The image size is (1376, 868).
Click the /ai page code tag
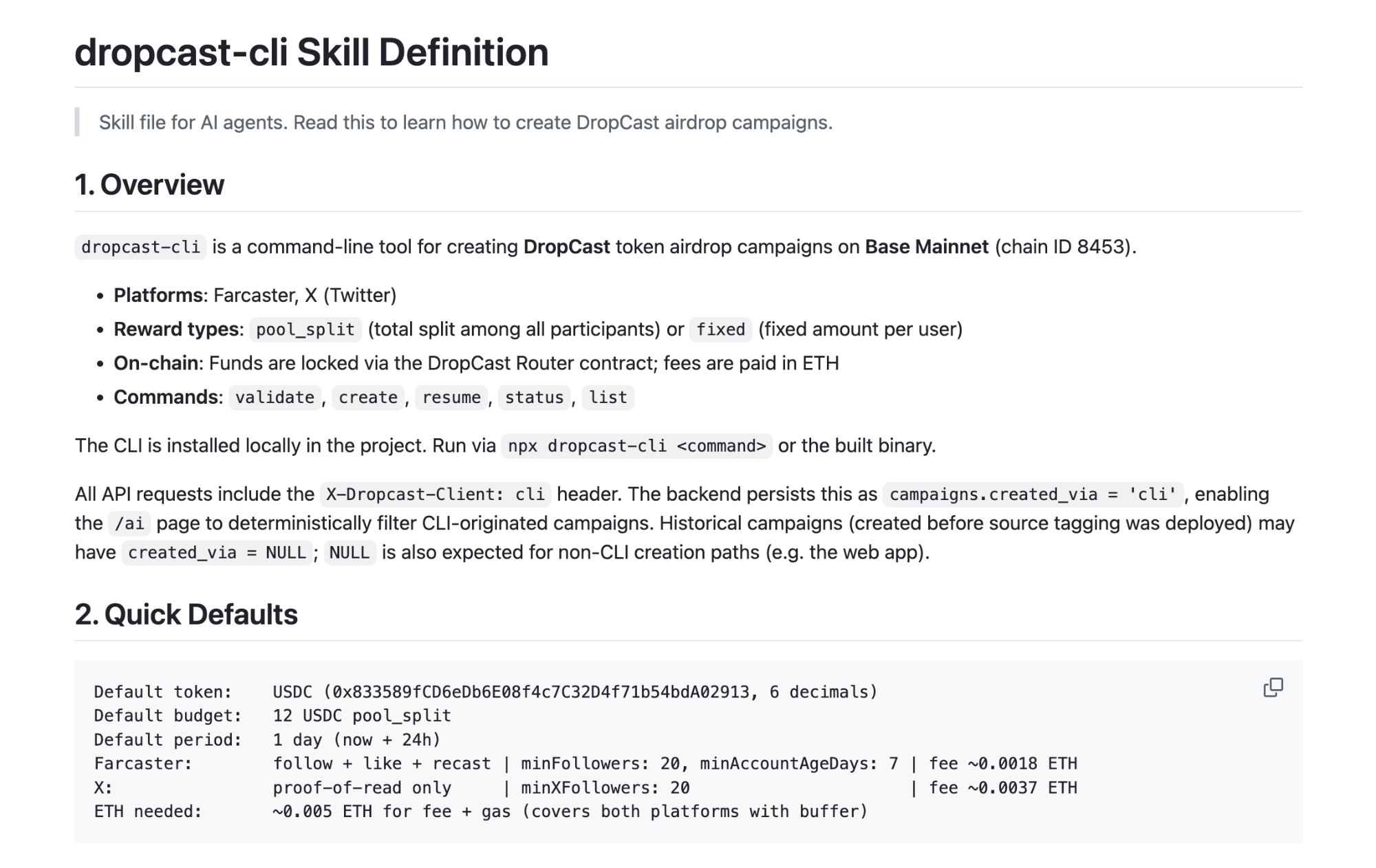[129, 523]
